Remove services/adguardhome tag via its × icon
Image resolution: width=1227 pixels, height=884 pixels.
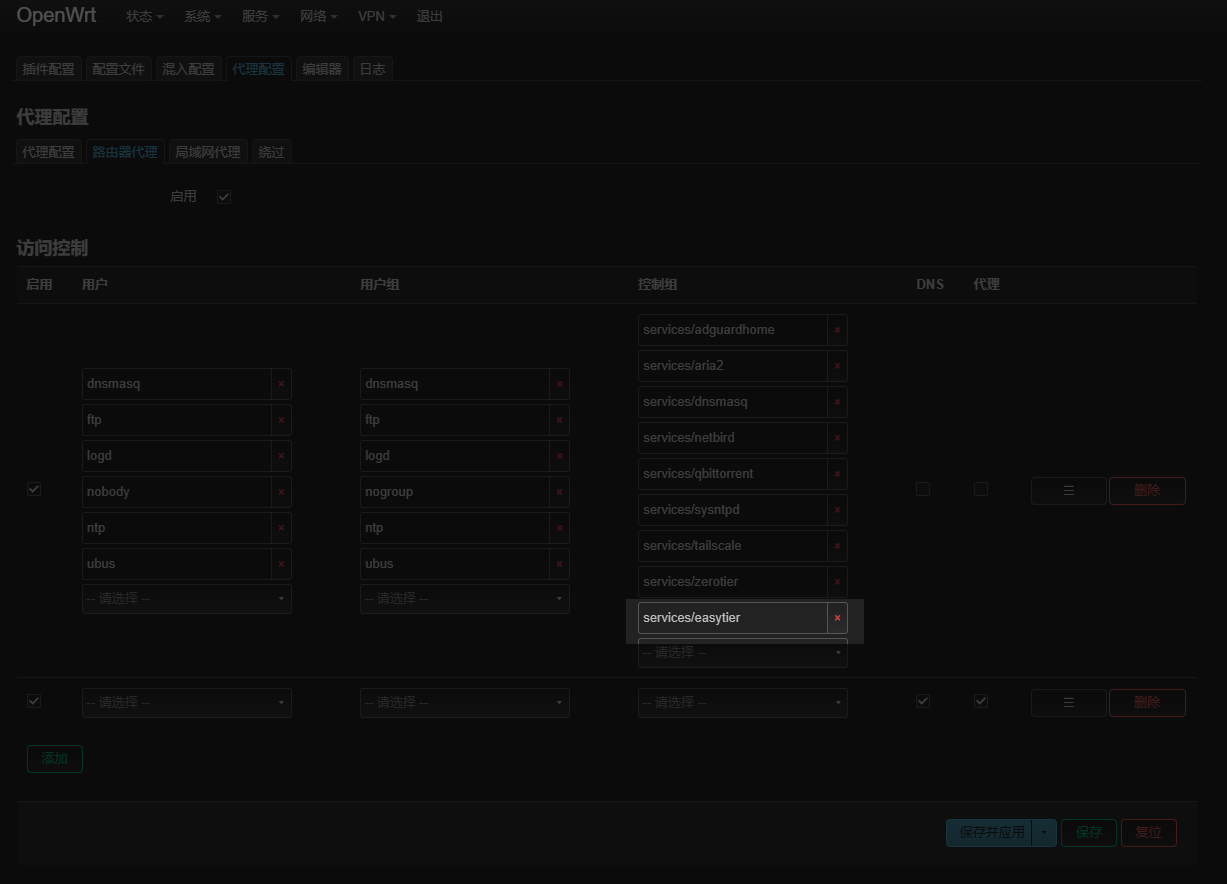coord(837,330)
